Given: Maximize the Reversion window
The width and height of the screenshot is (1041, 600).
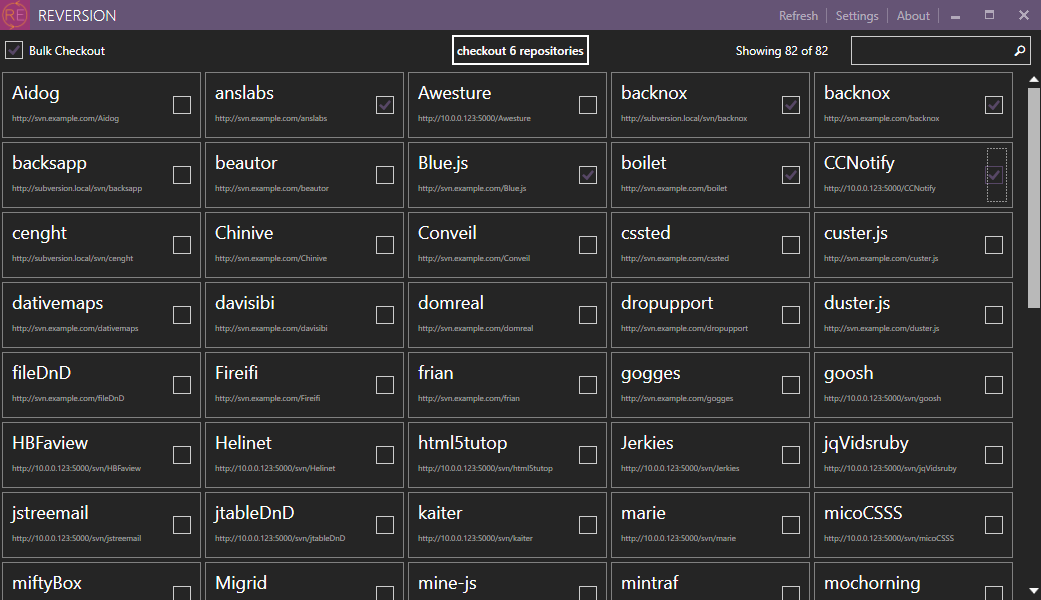Looking at the screenshot, I should 989,15.
